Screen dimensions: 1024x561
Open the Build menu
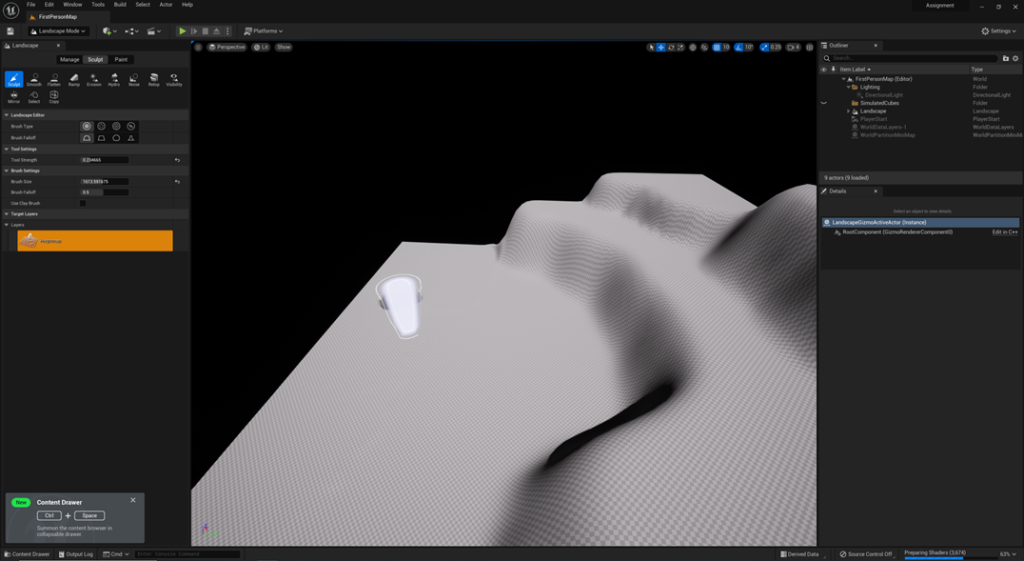tap(120, 5)
